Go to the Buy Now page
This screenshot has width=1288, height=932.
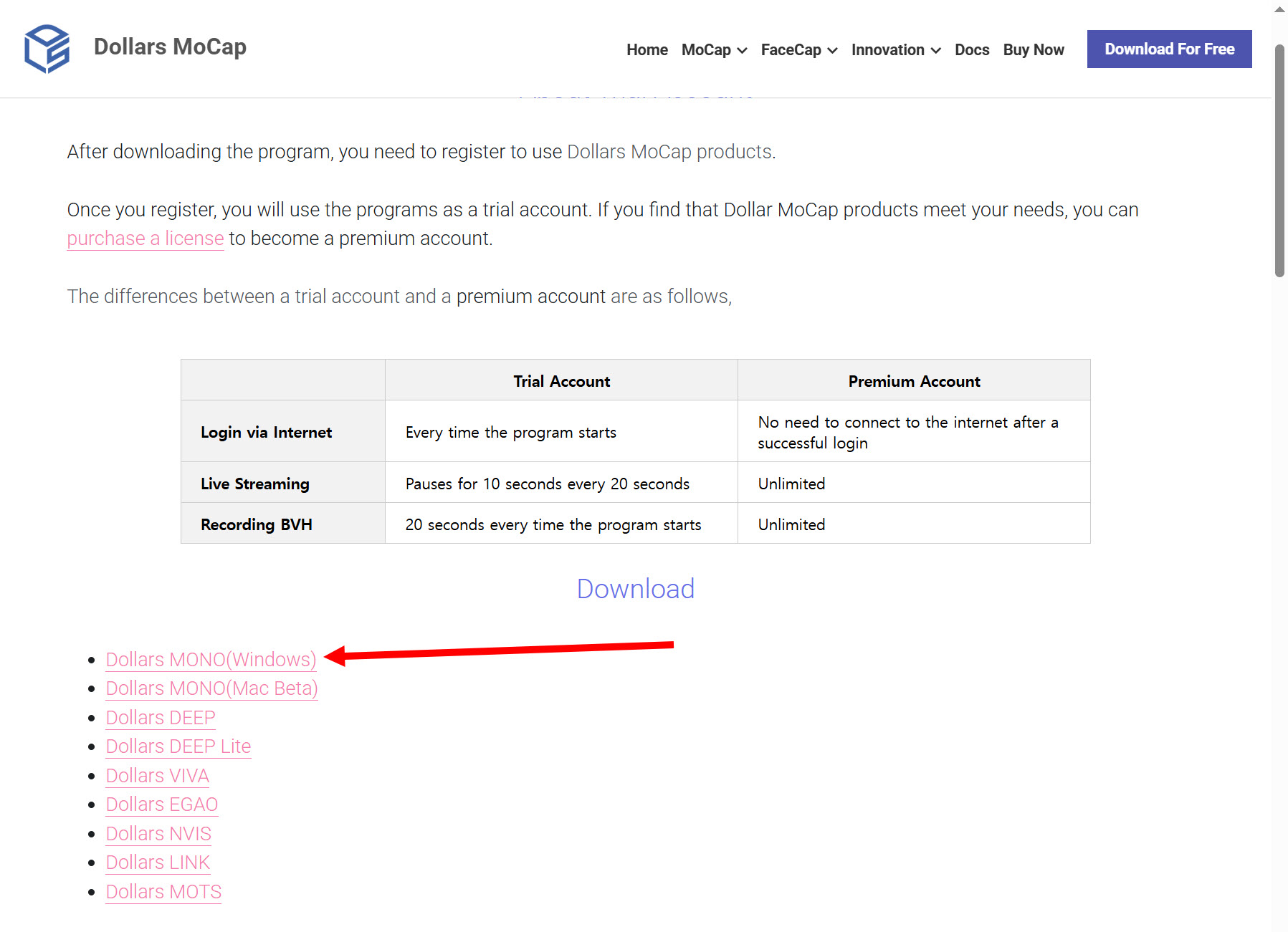pos(1033,49)
